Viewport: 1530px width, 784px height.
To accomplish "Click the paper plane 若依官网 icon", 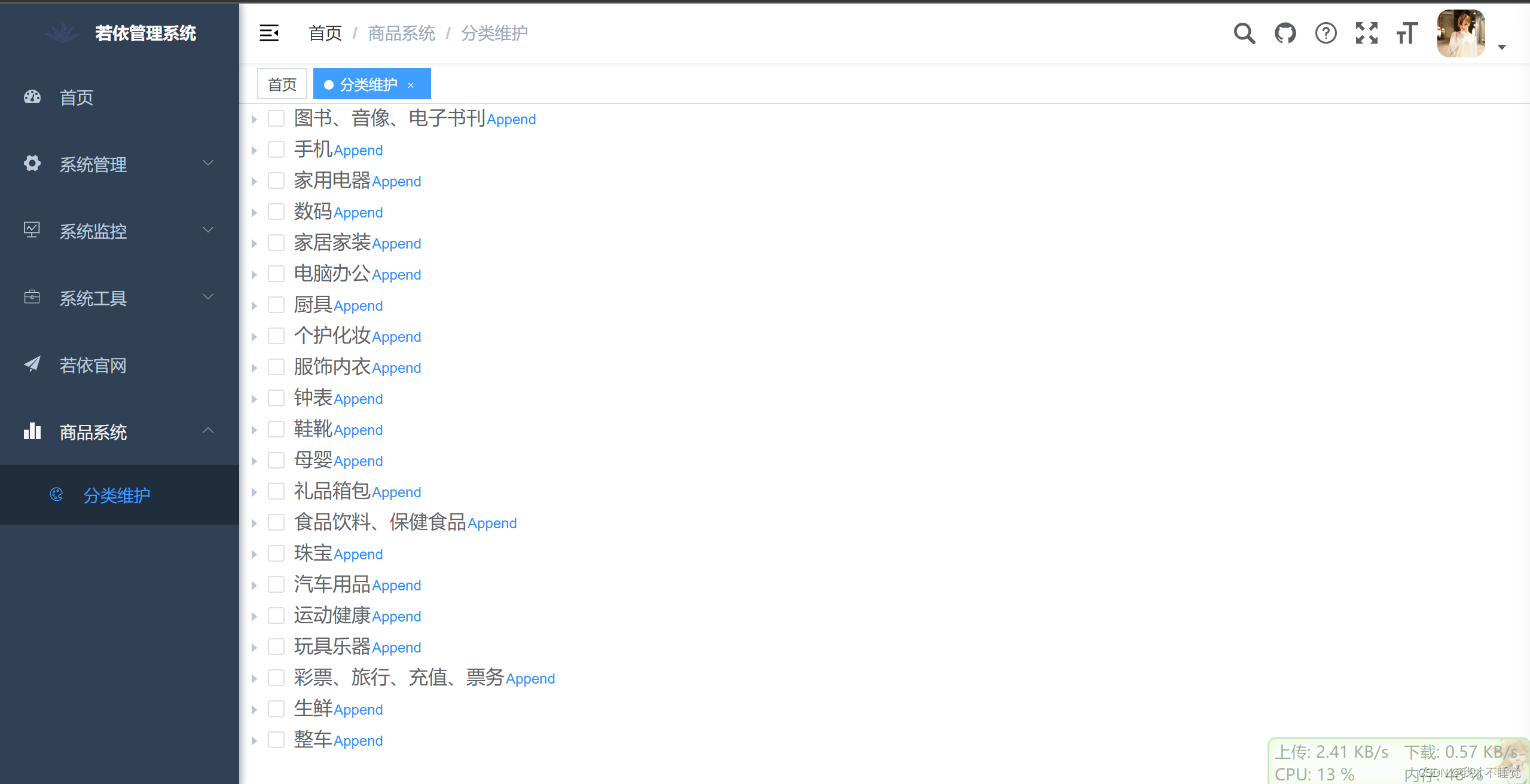I will tap(32, 364).
